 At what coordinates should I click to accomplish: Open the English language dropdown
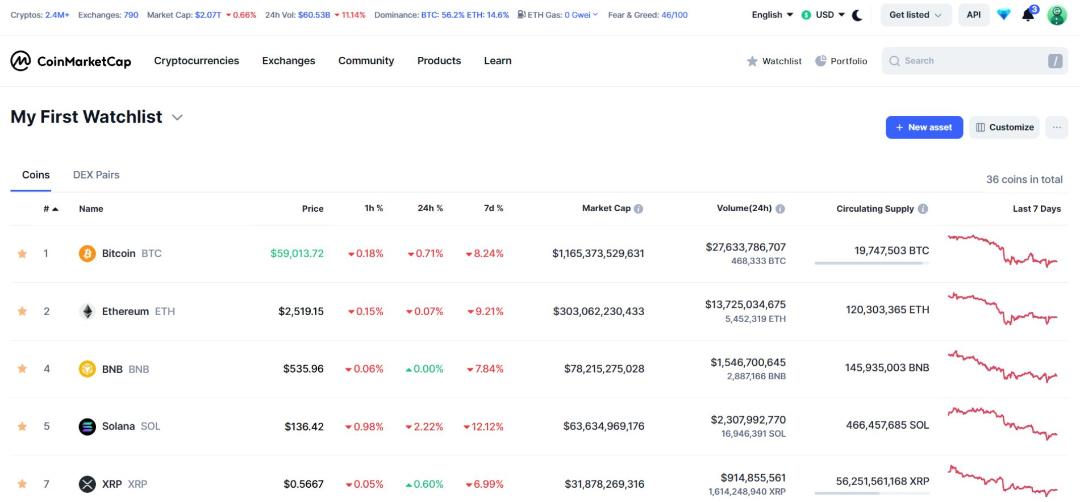pyautogui.click(x=772, y=14)
